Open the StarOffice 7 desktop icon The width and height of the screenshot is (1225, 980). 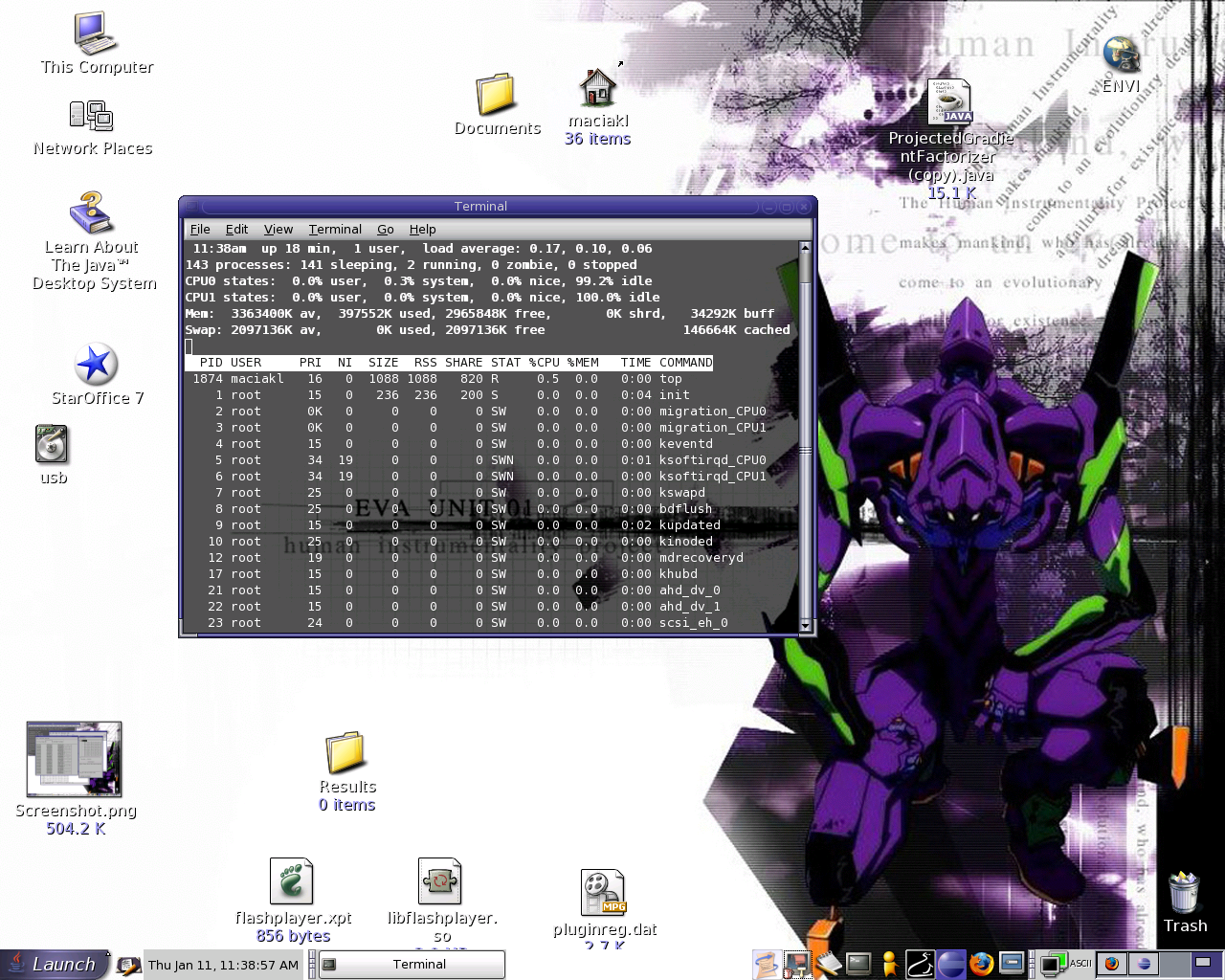(96, 365)
